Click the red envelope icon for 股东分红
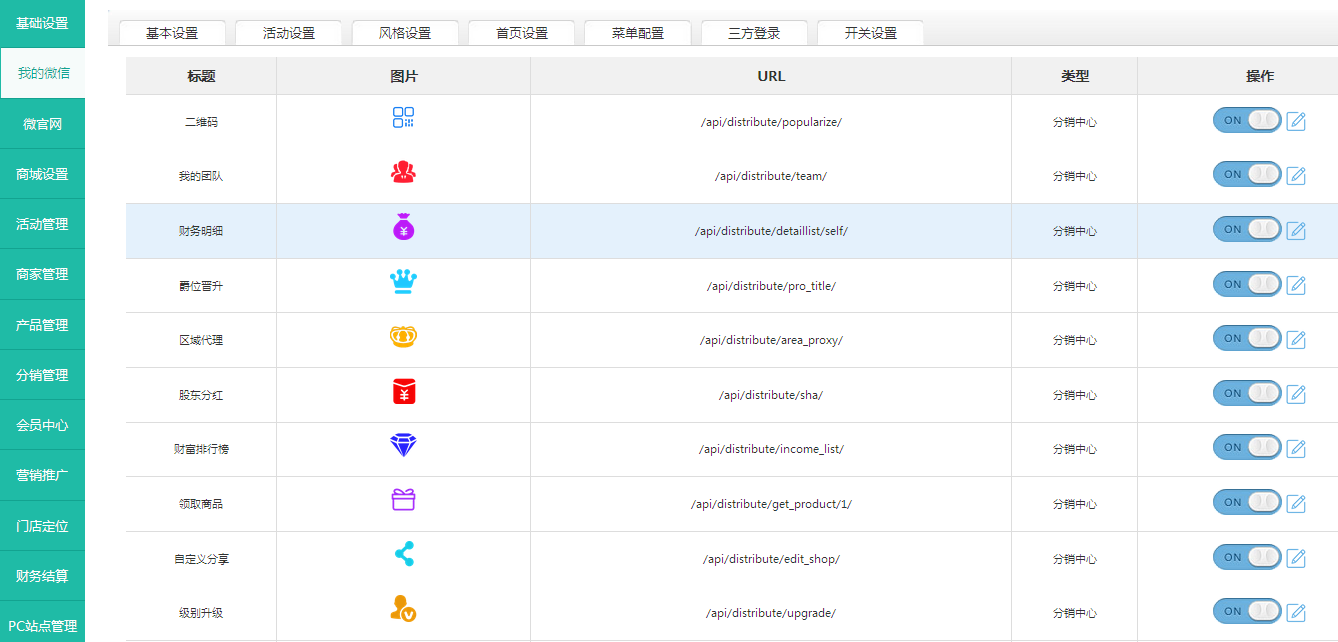This screenshot has height=642, width=1338. (403, 392)
